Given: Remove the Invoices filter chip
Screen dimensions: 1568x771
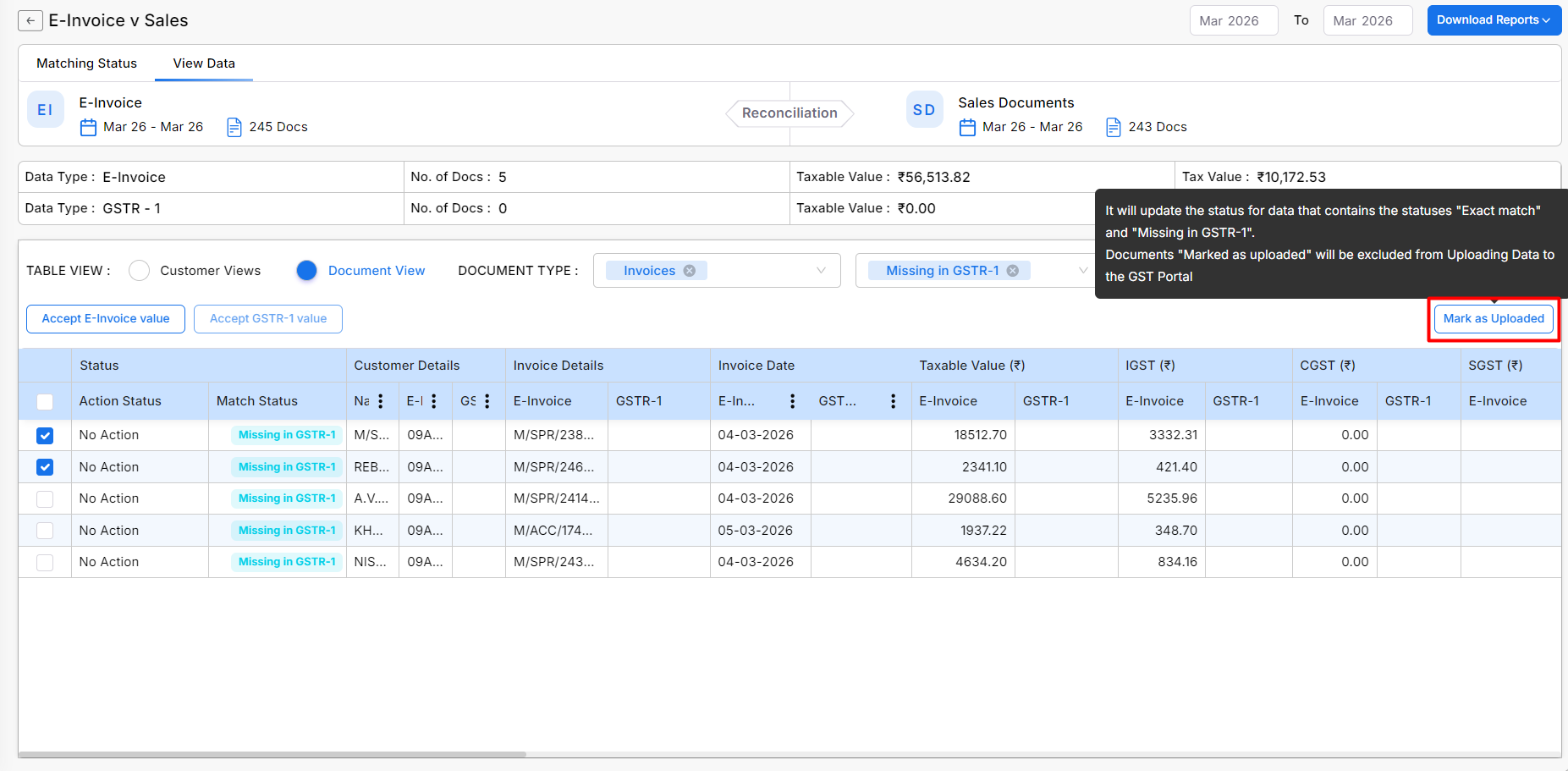Looking at the screenshot, I should point(690,271).
